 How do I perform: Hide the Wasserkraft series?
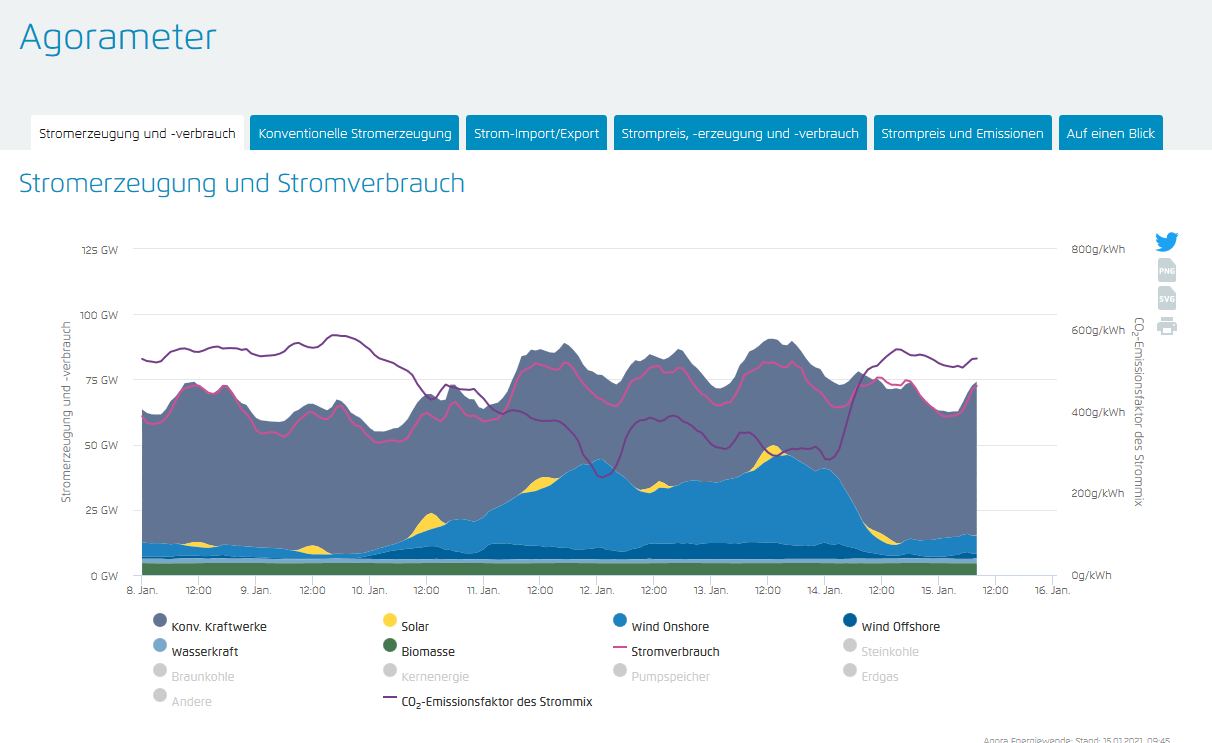tap(195, 651)
